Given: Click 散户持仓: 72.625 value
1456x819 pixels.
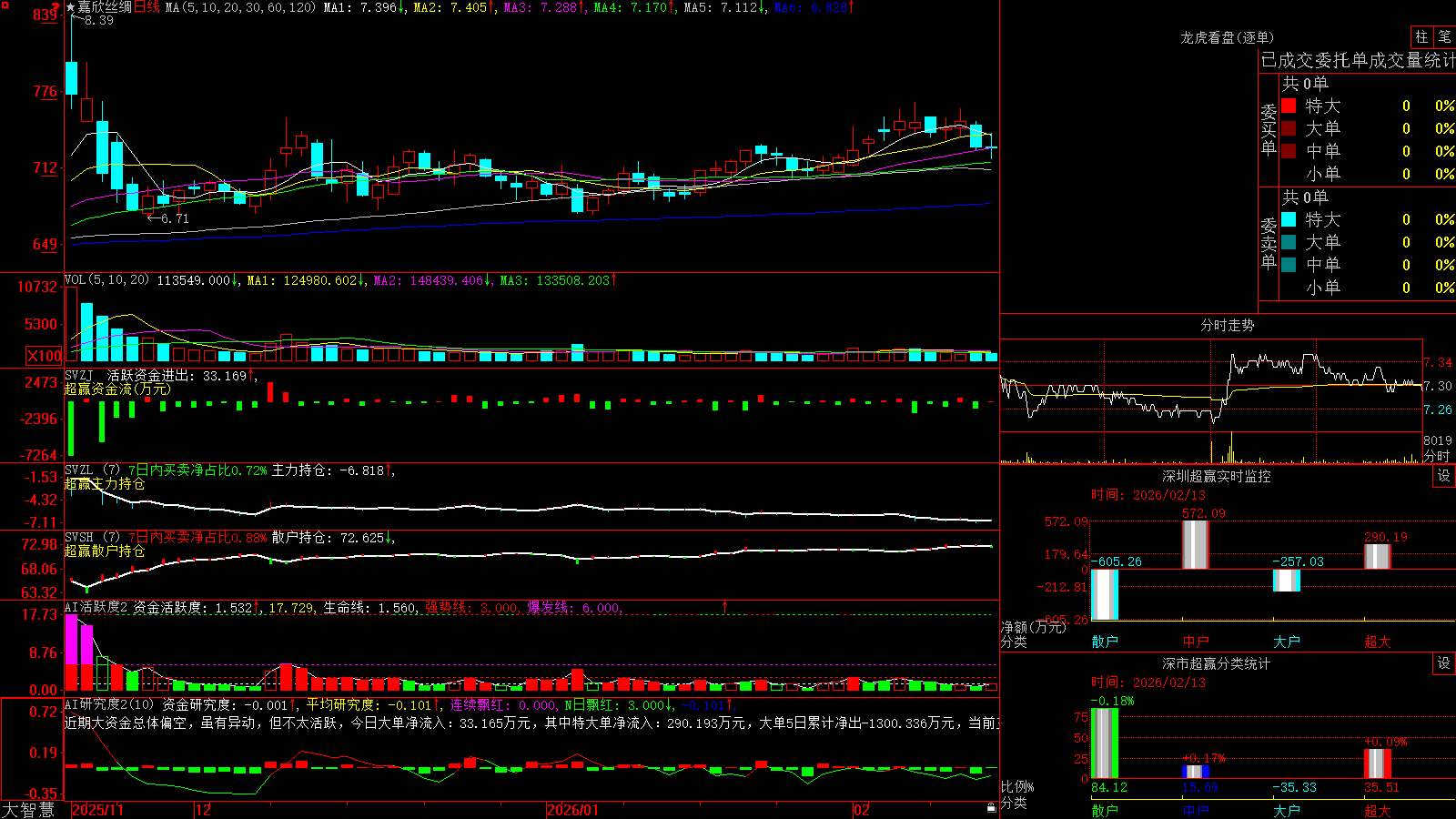Looking at the screenshot, I should pyautogui.click(x=329, y=538).
